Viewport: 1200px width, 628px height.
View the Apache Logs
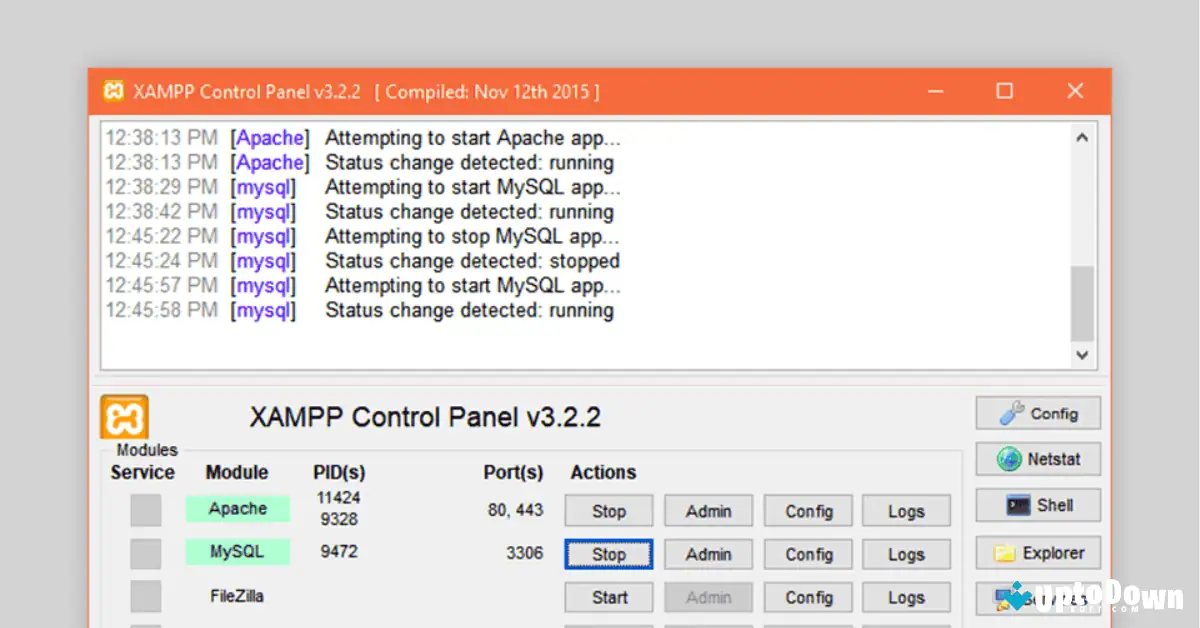coord(905,510)
